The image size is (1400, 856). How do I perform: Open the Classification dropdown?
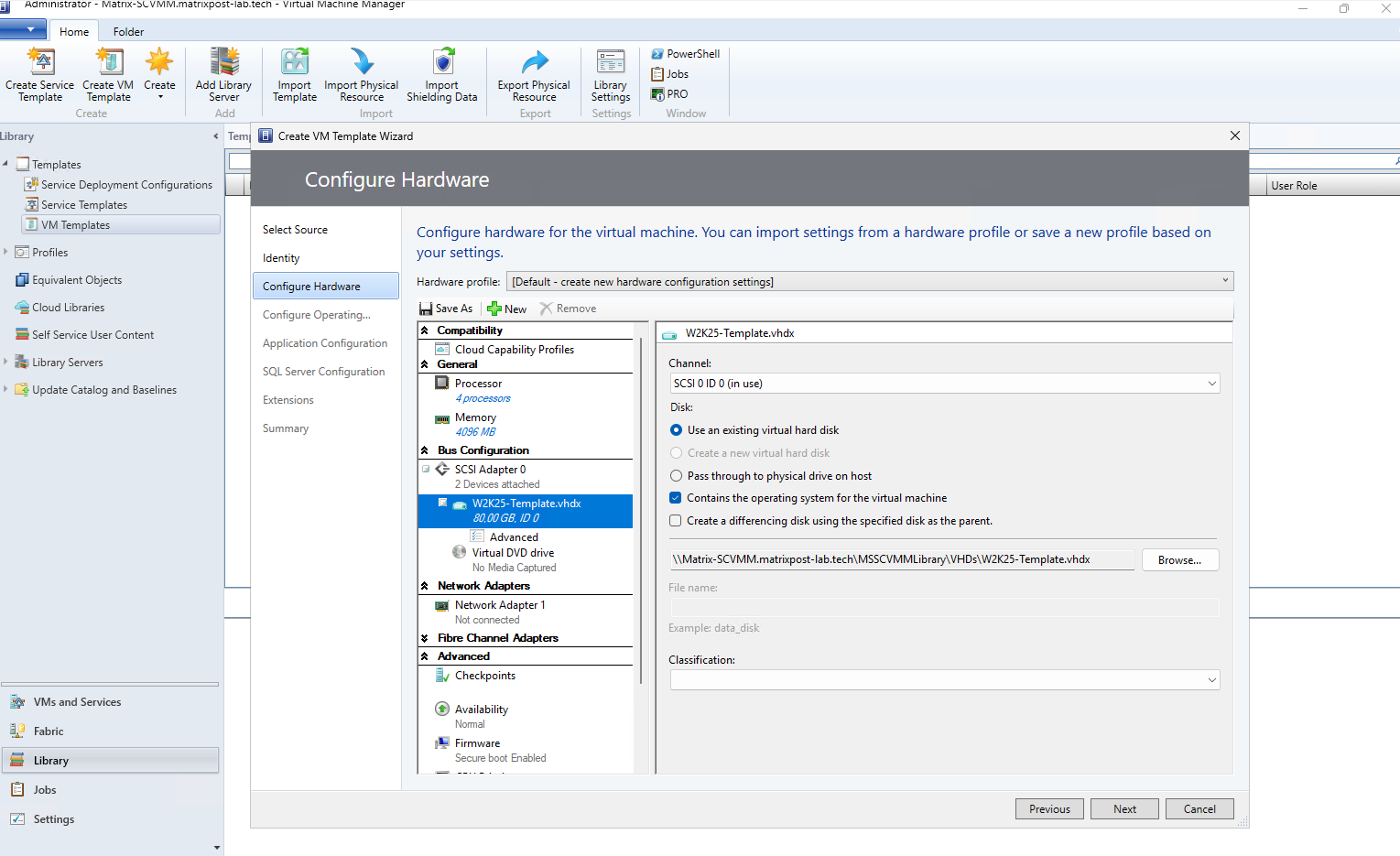coord(945,680)
